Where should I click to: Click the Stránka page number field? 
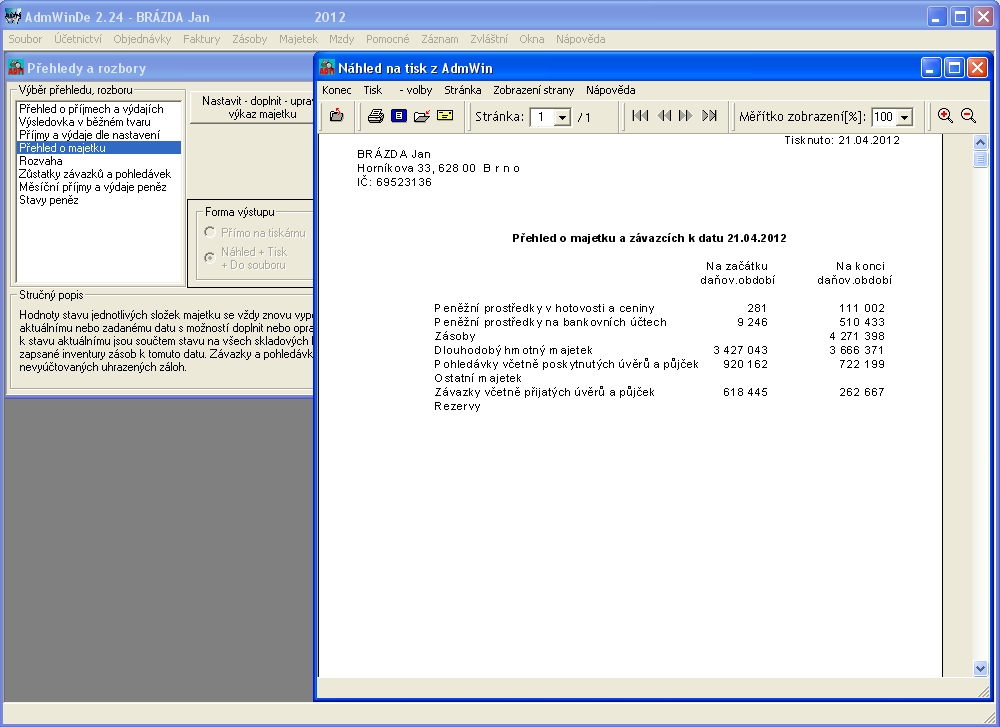pos(543,117)
